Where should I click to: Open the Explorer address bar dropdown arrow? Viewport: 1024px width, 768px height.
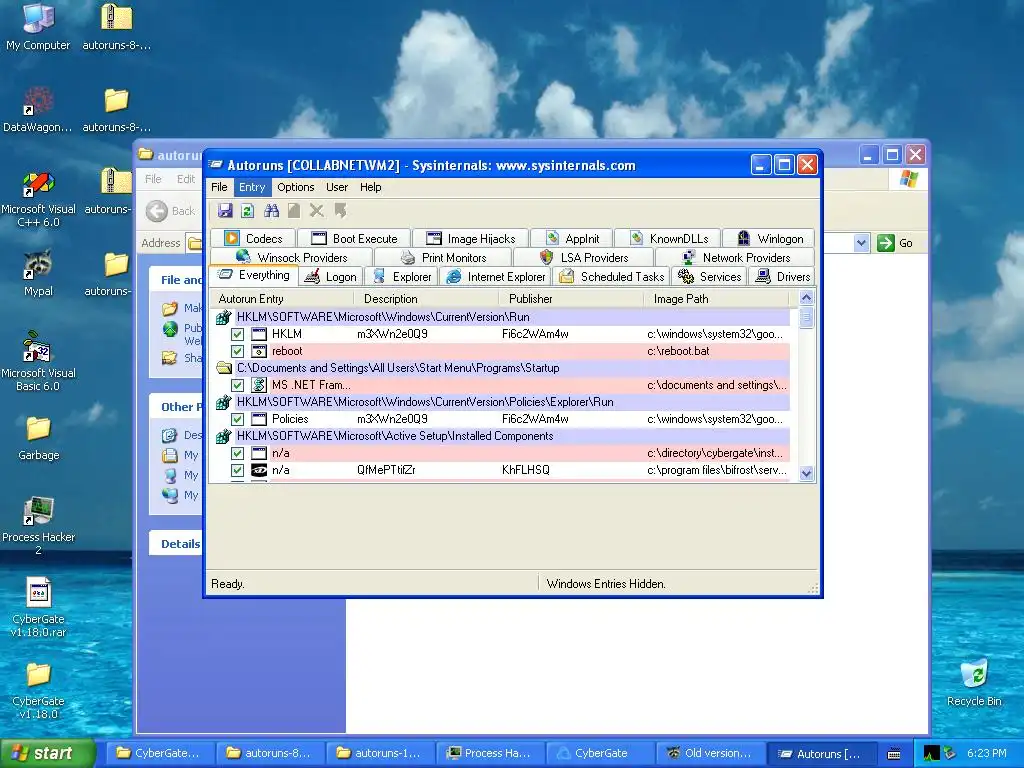coord(861,243)
